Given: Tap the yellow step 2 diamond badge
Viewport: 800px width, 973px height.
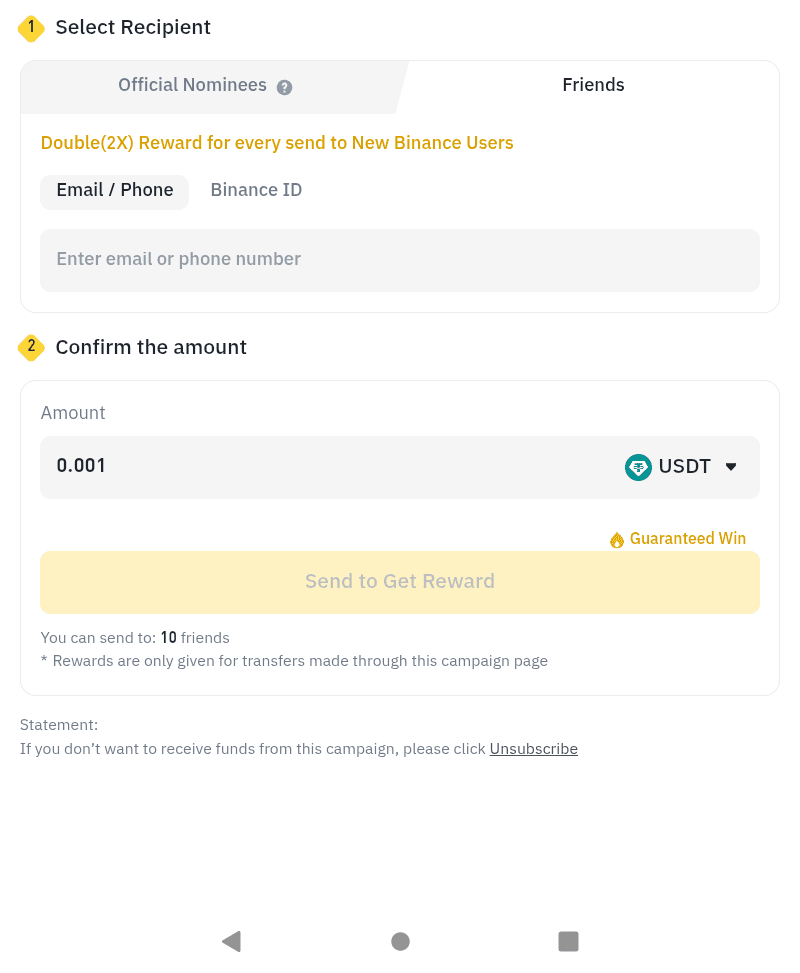Looking at the screenshot, I should 31,348.
